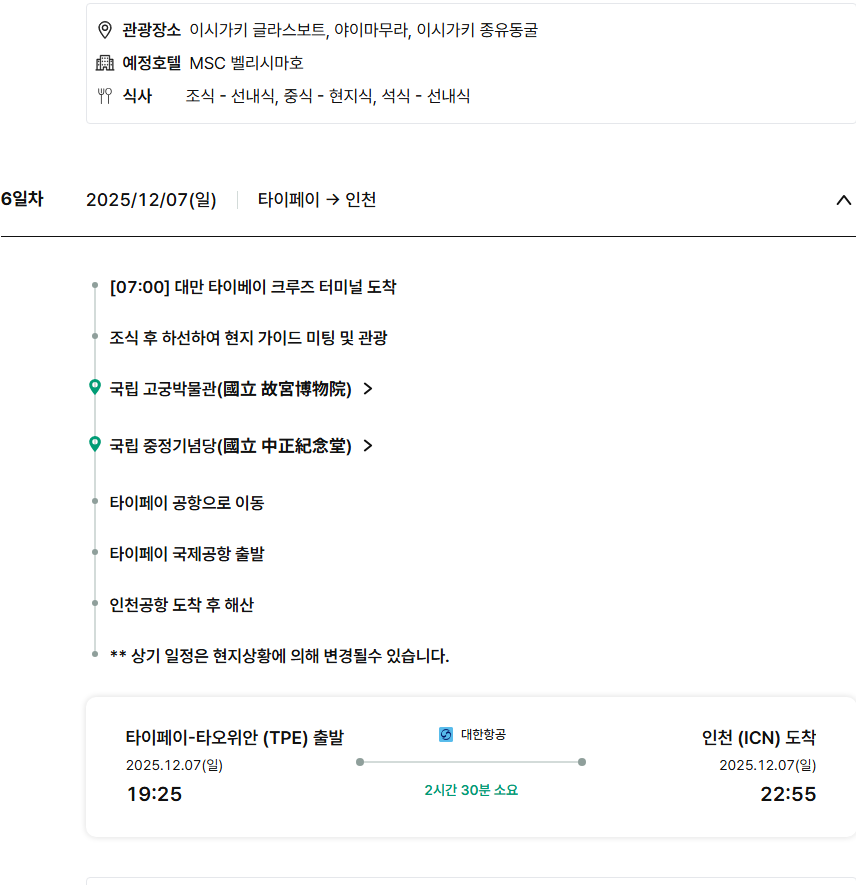This screenshot has width=856, height=885.
Task: Click the 22:55 arrival time
Action: [x=788, y=795]
